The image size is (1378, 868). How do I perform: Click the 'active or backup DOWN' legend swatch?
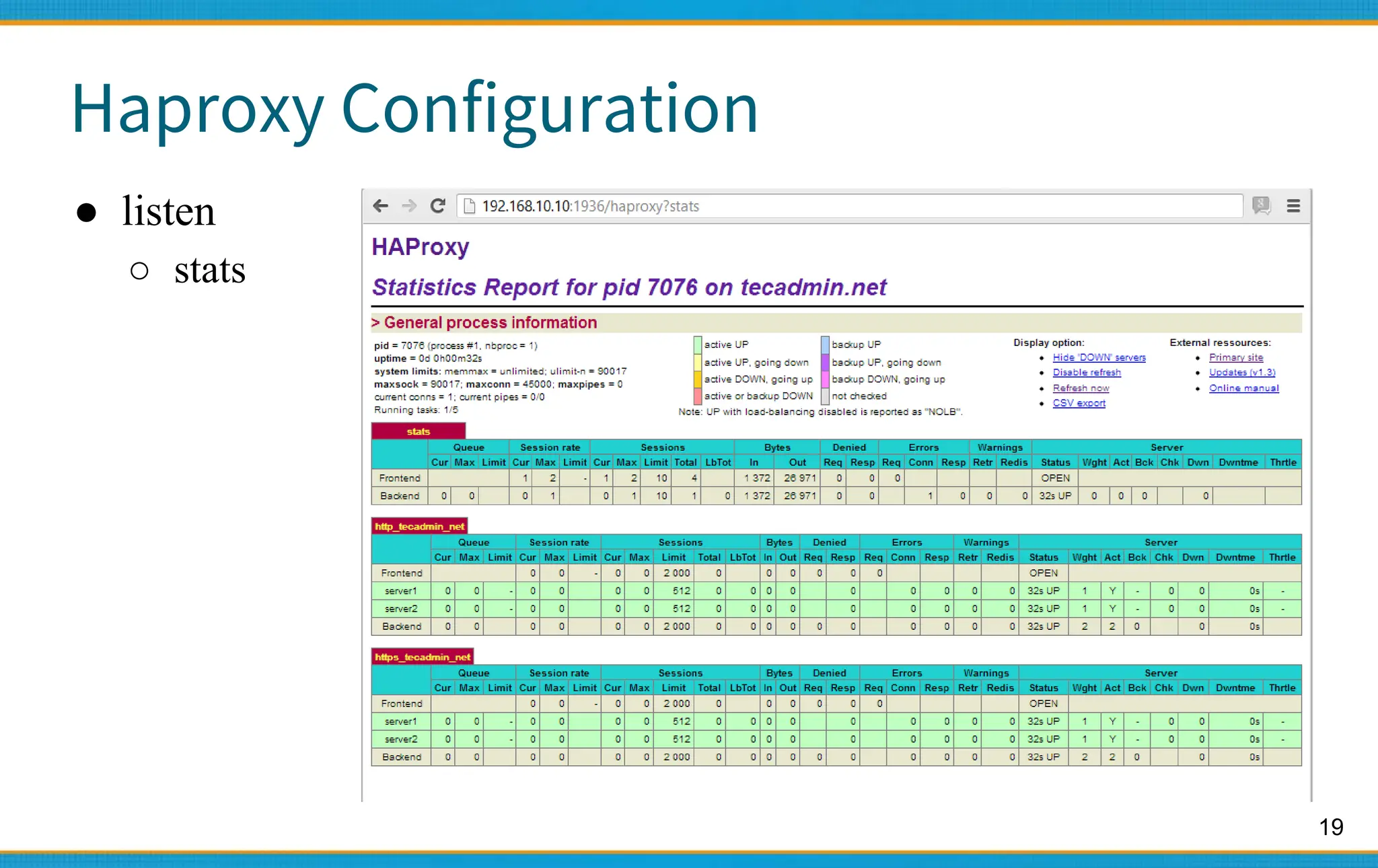pos(698,396)
